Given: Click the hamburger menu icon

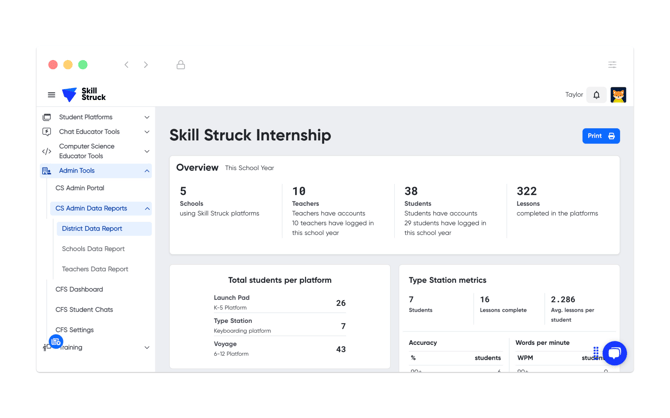Looking at the screenshot, I should coord(52,95).
